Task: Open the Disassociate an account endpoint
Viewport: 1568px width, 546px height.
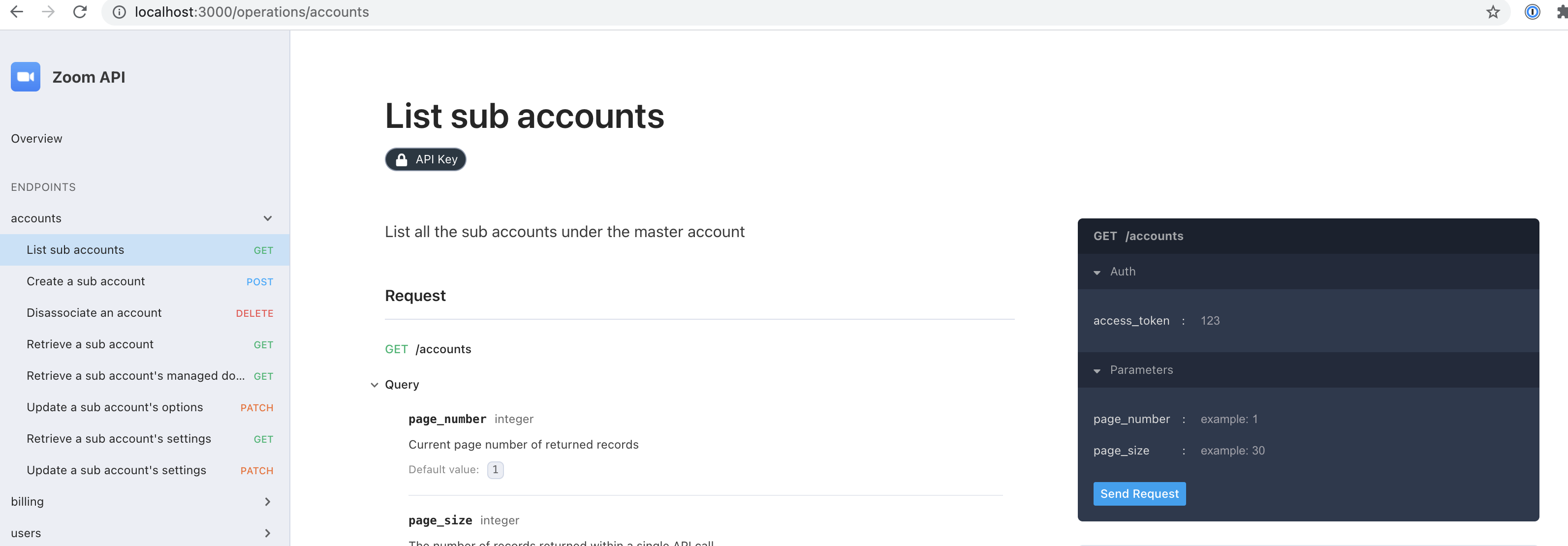Action: 94,312
